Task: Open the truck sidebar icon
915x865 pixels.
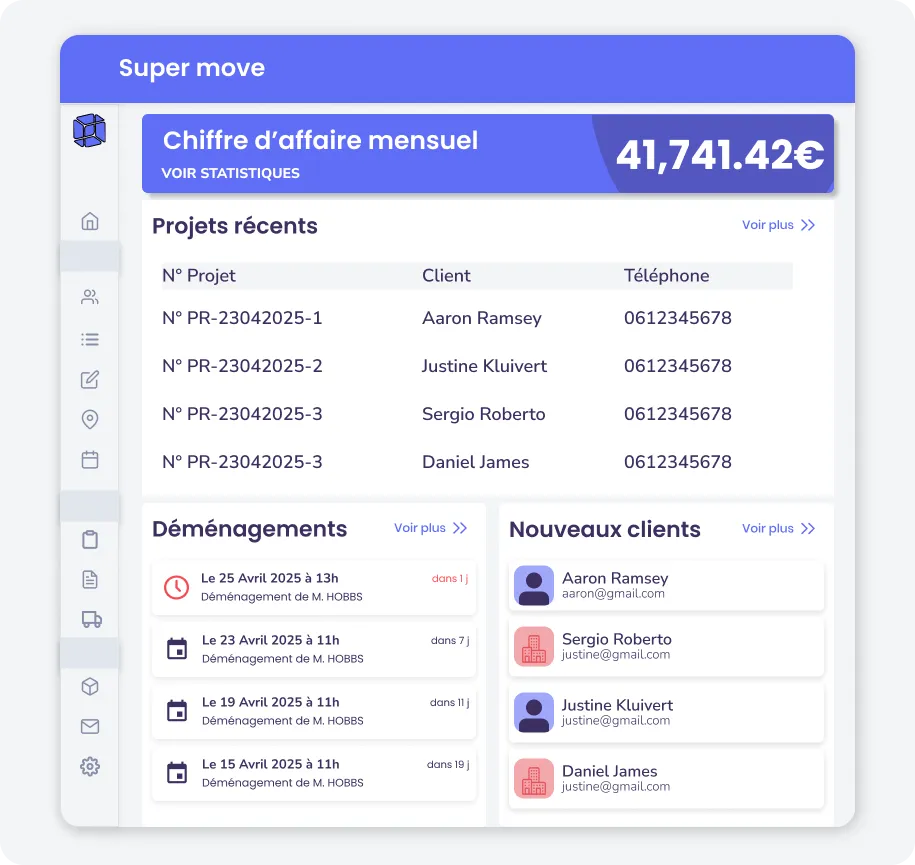Action: 92,619
